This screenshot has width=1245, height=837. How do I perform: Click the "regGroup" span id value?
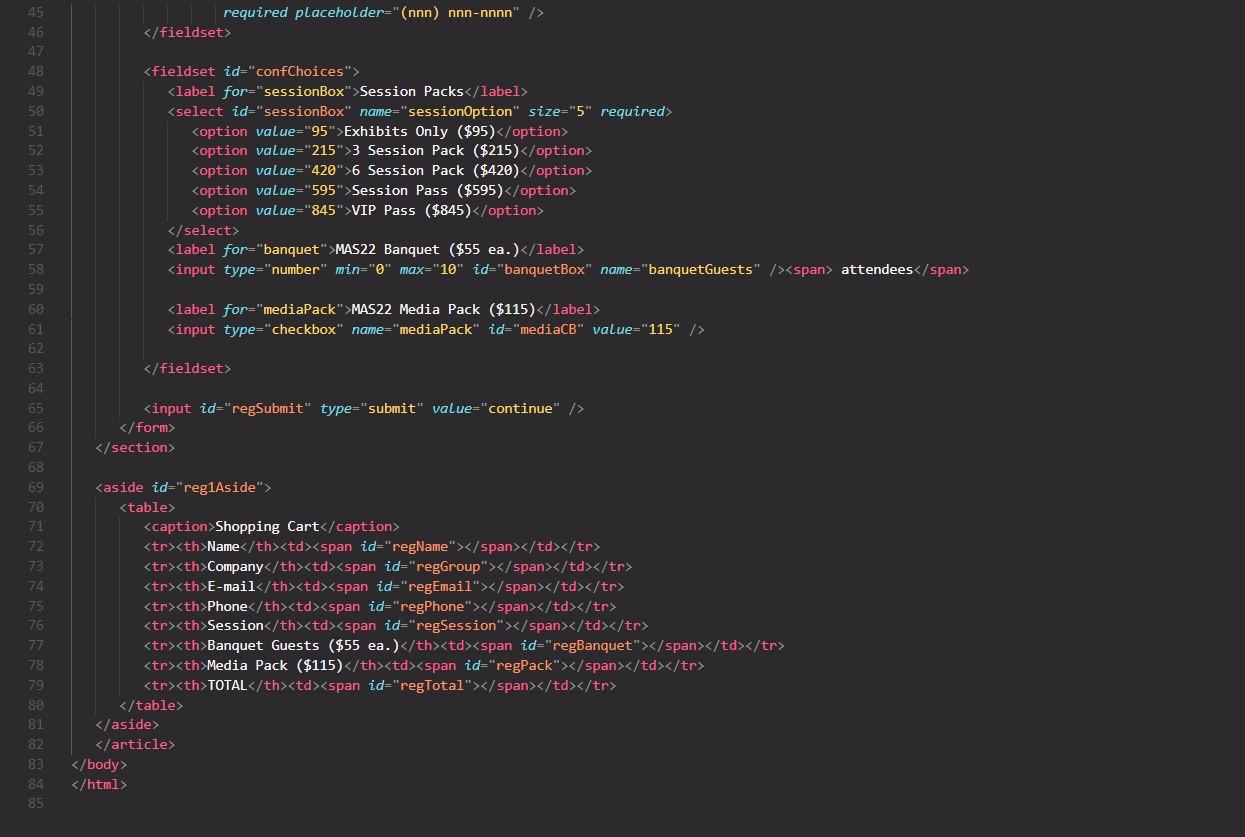coord(448,566)
